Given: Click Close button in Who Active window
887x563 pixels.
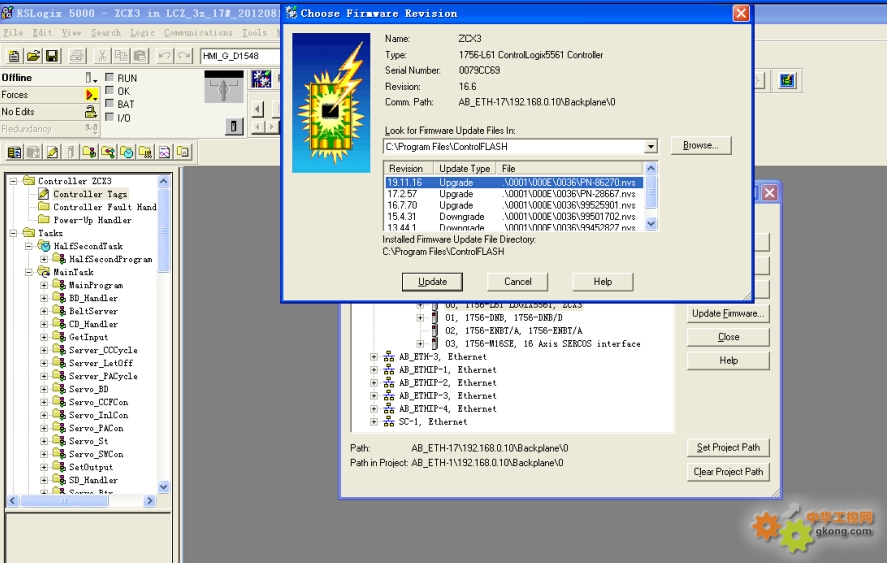Looking at the screenshot, I should (x=728, y=337).
